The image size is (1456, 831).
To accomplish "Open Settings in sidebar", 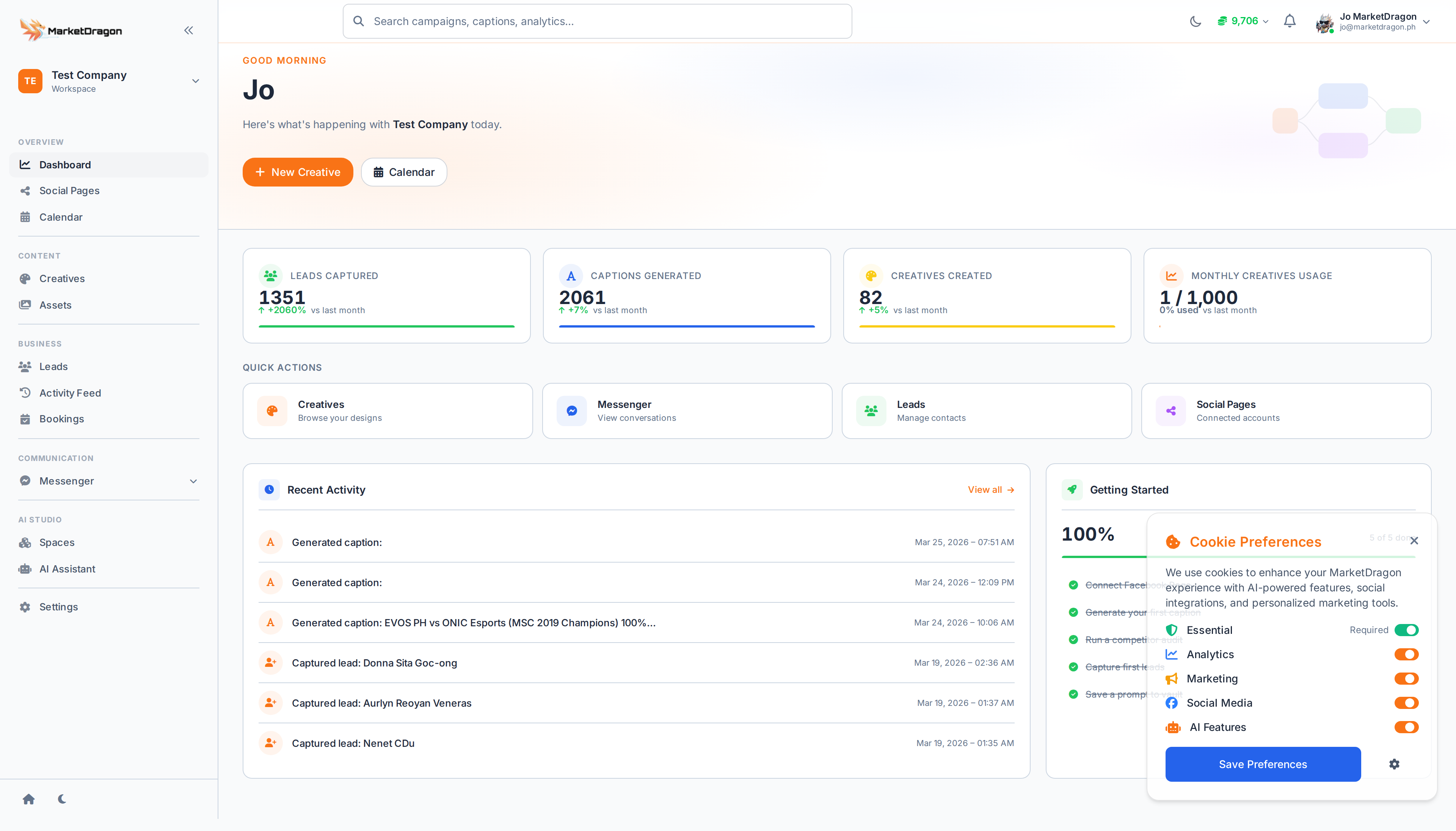I will (x=109, y=607).
